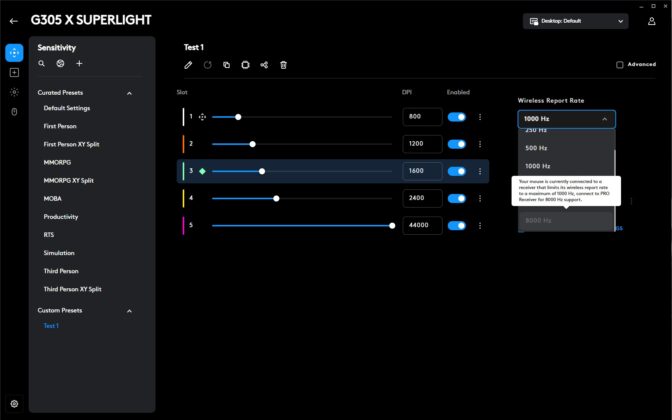
Task: Open the Desktop: Default profile dropdown
Action: pyautogui.click(x=576, y=21)
